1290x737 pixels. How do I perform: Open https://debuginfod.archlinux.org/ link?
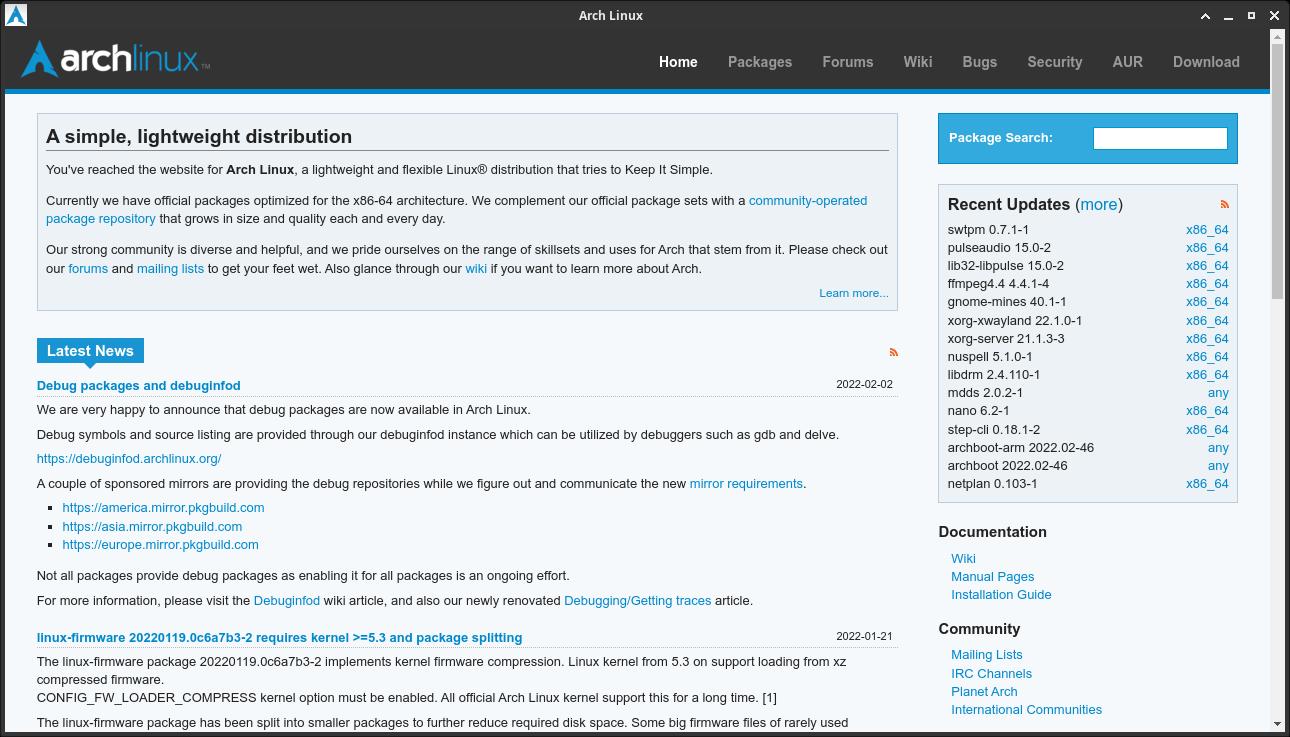point(129,459)
